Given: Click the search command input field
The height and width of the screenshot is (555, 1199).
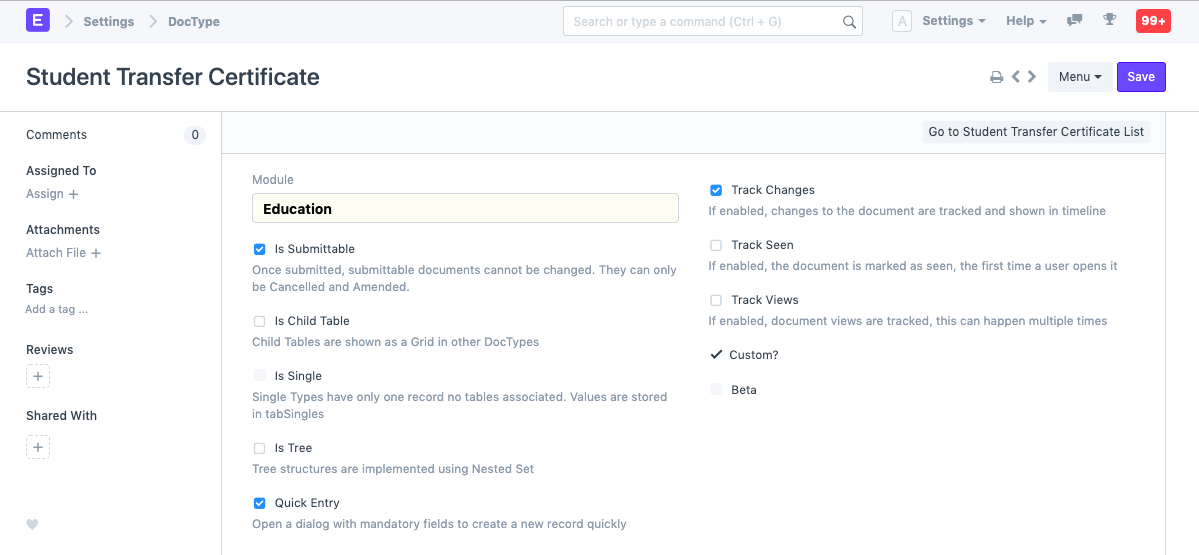Looking at the screenshot, I should pyautogui.click(x=713, y=21).
